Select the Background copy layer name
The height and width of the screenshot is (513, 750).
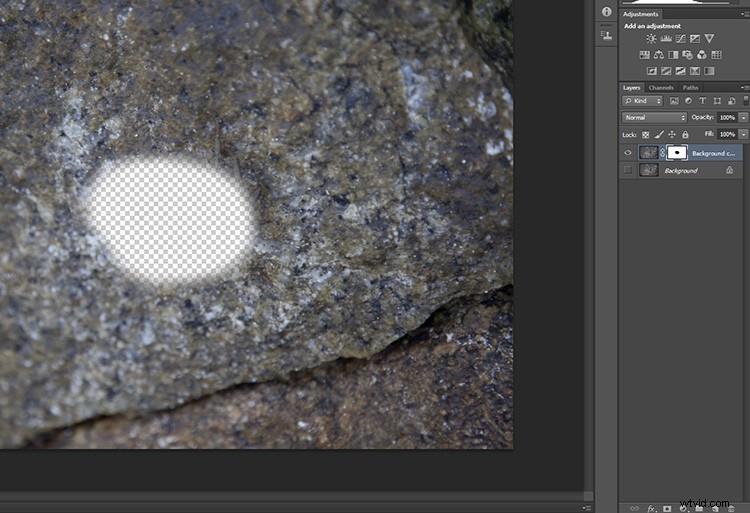[713, 153]
